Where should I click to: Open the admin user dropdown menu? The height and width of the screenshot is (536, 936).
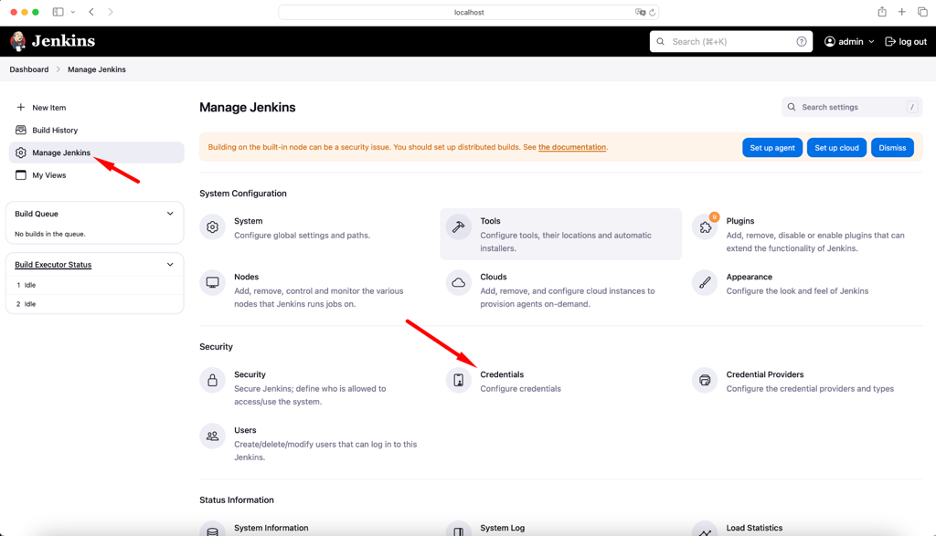point(849,42)
